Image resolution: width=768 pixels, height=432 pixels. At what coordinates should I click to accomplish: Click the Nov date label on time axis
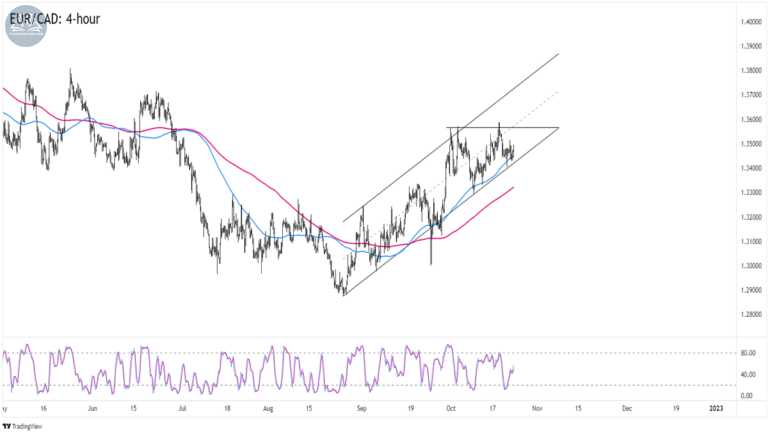(537, 408)
